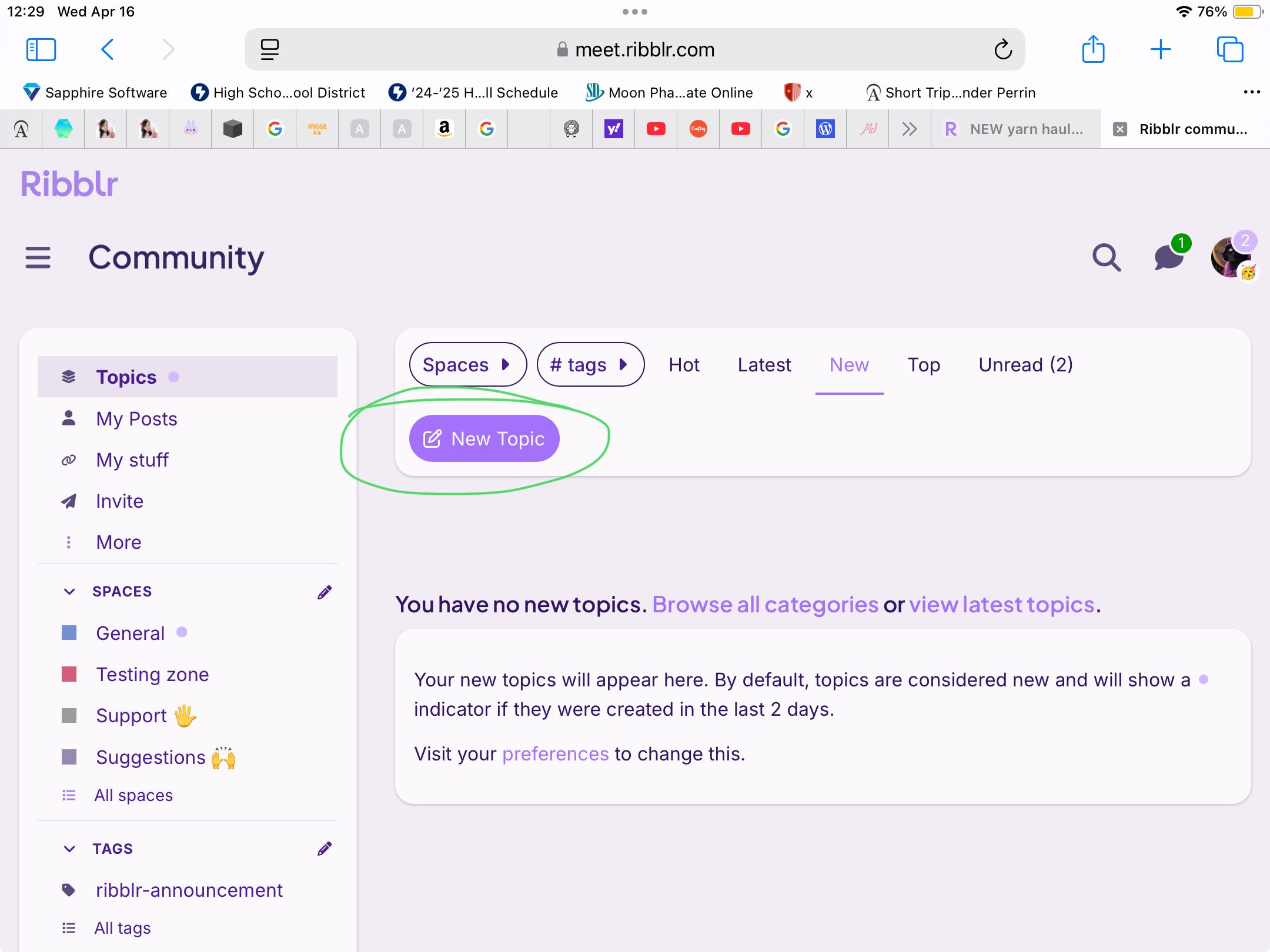Open My stuff

[132, 460]
